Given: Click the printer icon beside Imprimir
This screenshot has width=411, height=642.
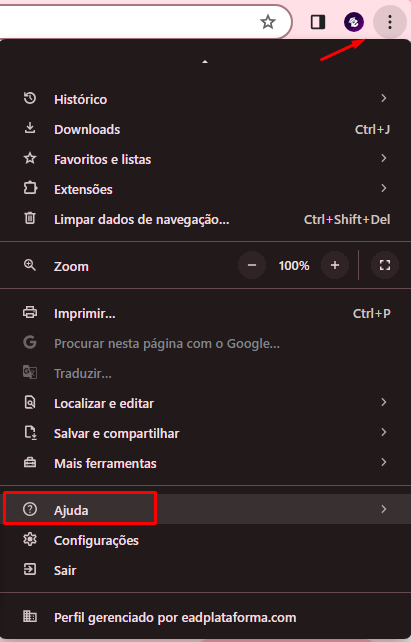Looking at the screenshot, I should [30, 313].
